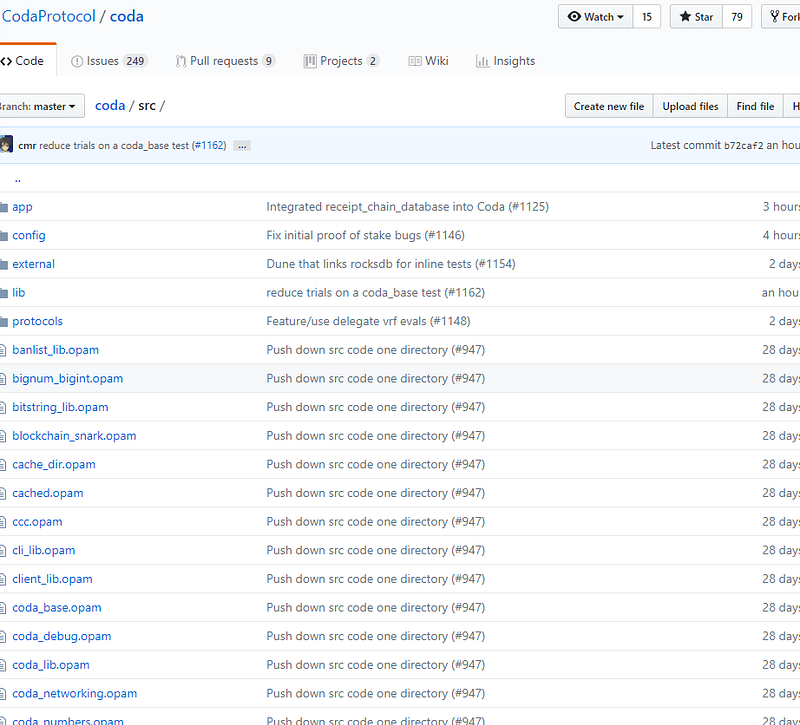The width and height of the screenshot is (800, 725).
Task: Open blockchain_snark.opam file
Action: click(74, 436)
